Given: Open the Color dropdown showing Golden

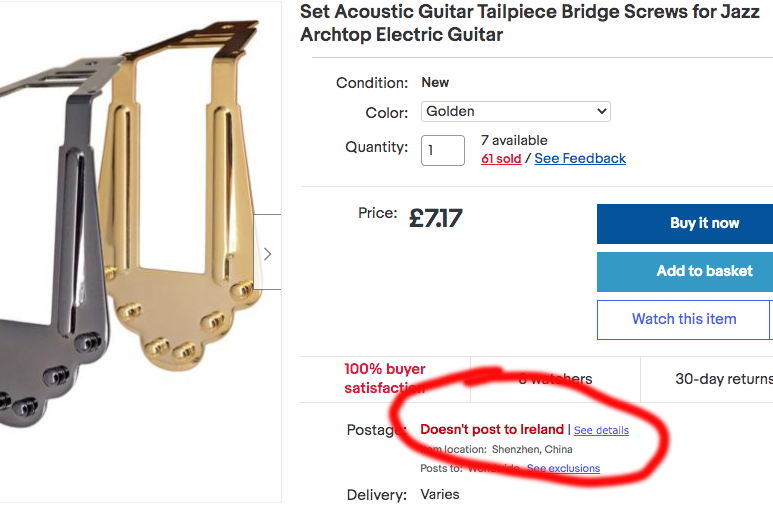Looking at the screenshot, I should [515, 112].
